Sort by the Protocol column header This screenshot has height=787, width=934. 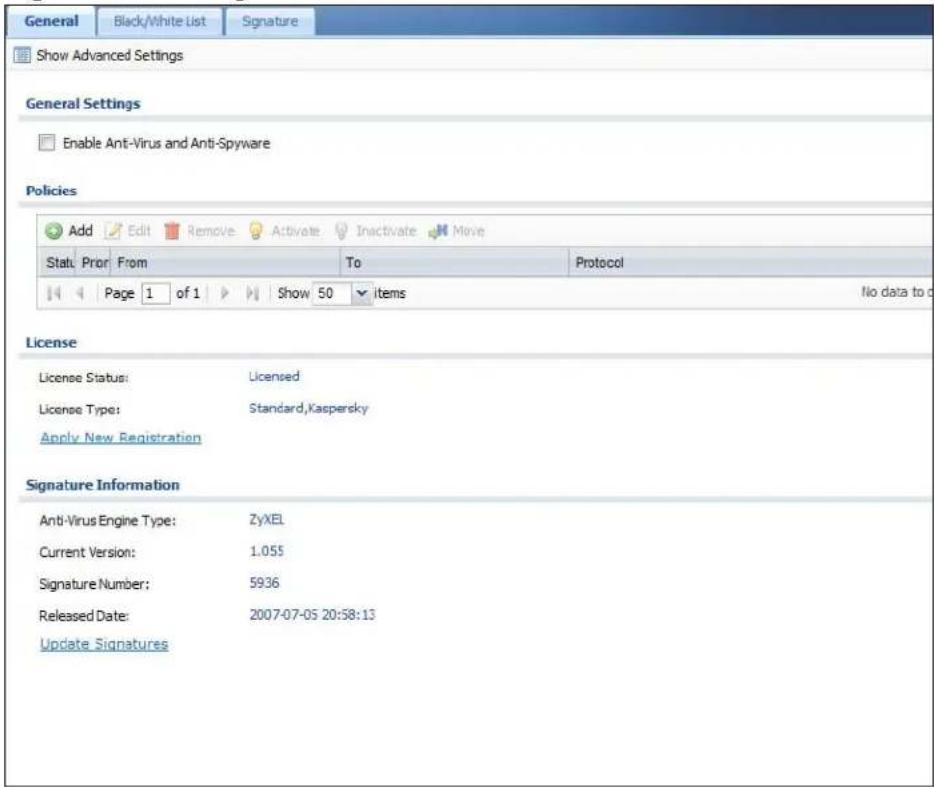[x=751, y=263]
